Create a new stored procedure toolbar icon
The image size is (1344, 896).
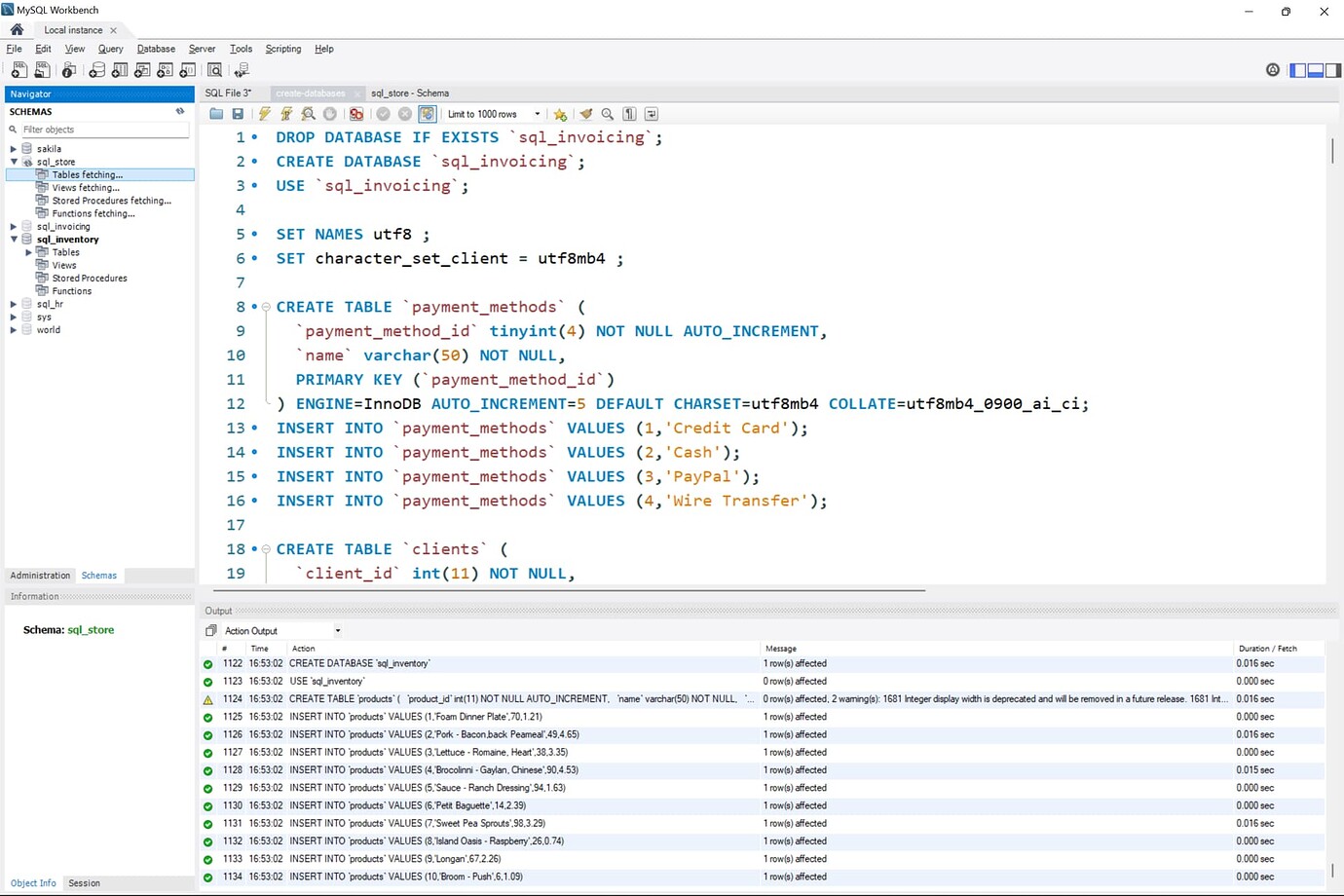165,70
